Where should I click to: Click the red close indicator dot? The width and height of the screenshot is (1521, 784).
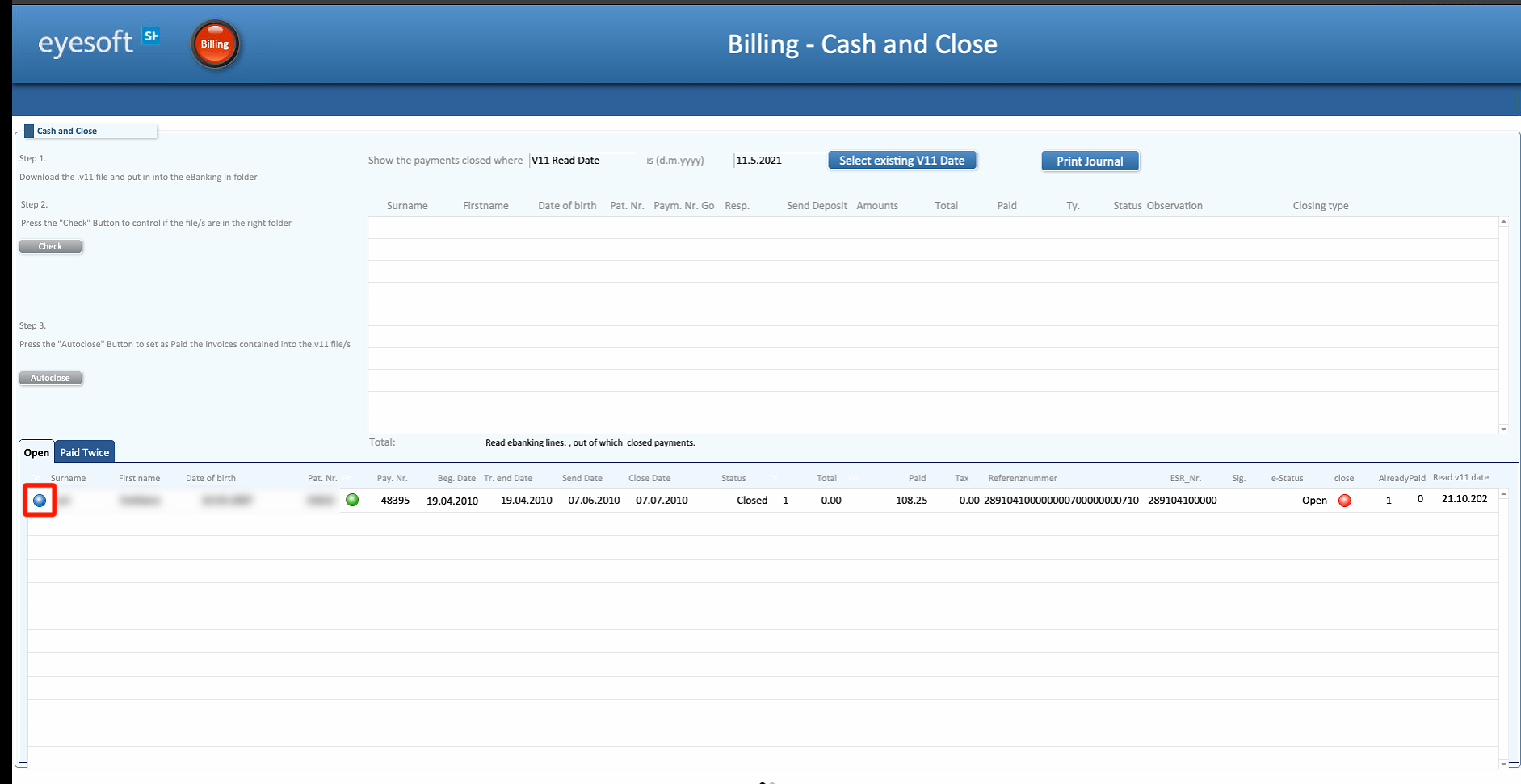point(1345,501)
